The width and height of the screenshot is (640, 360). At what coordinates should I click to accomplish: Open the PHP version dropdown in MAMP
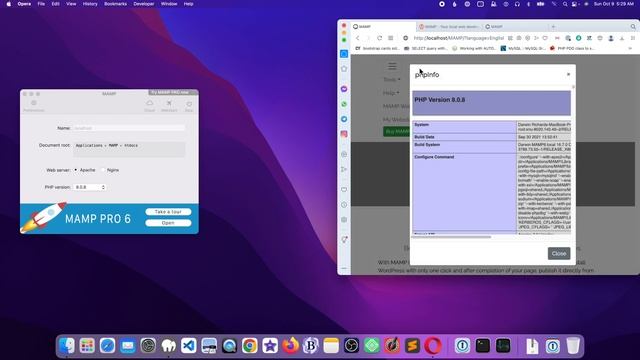(x=90, y=187)
